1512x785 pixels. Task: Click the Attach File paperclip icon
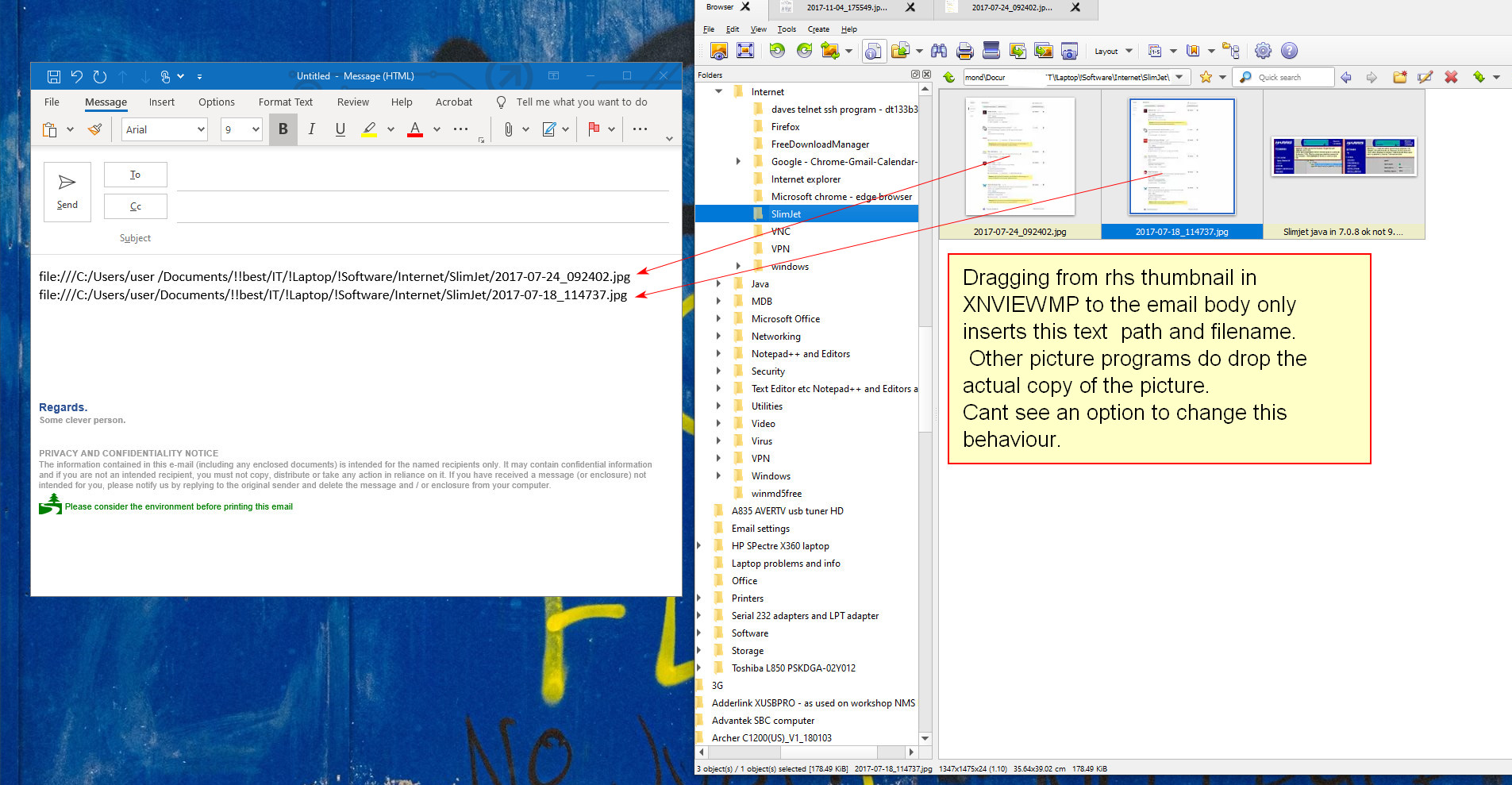point(508,129)
